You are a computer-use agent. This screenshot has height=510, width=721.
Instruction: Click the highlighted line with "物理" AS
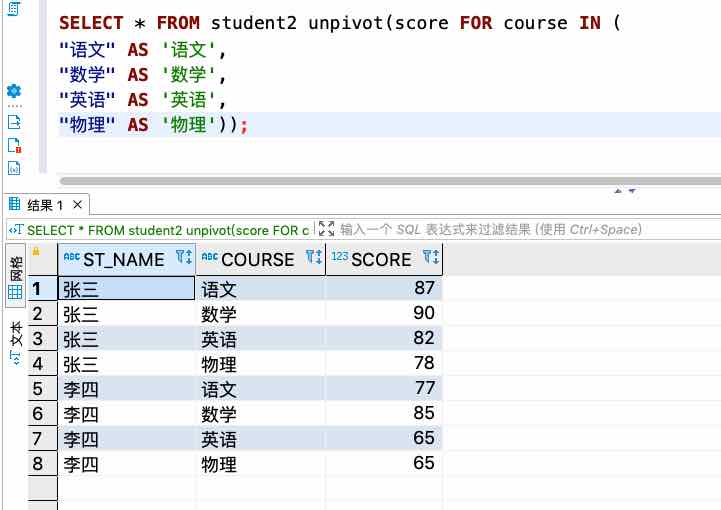point(390,125)
